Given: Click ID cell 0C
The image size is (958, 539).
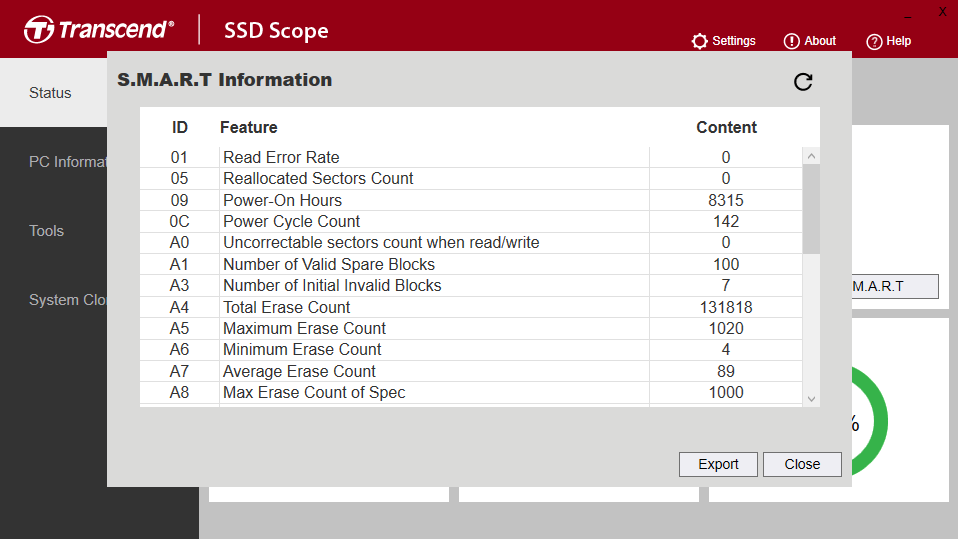Looking at the screenshot, I should click(179, 221).
